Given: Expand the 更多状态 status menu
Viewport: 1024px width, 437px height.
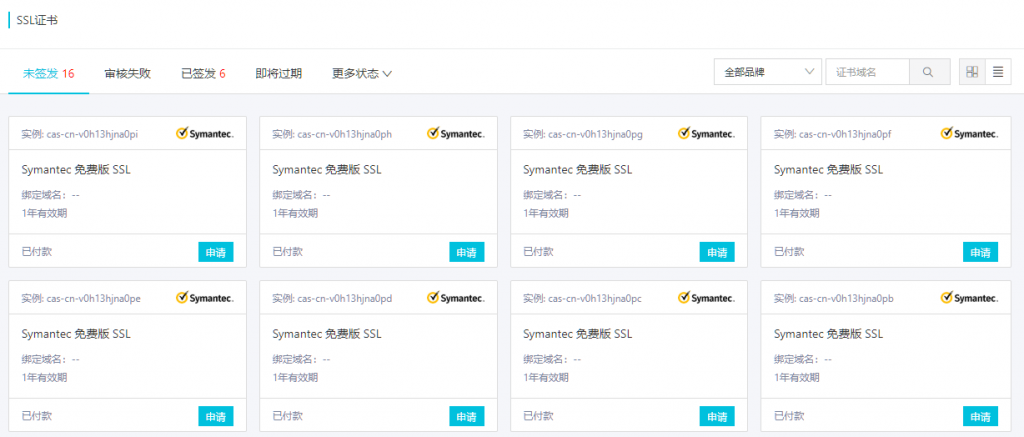Looking at the screenshot, I should point(362,74).
